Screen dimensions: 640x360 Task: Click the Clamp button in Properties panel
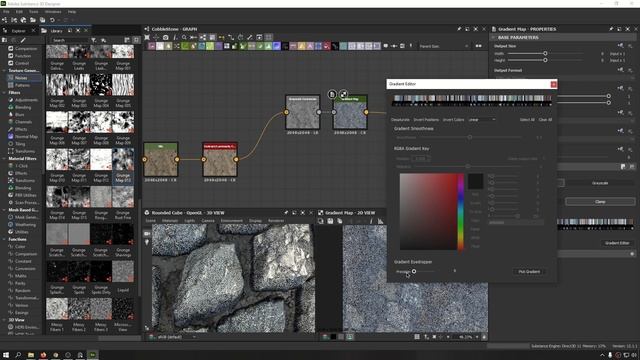tap(600, 202)
